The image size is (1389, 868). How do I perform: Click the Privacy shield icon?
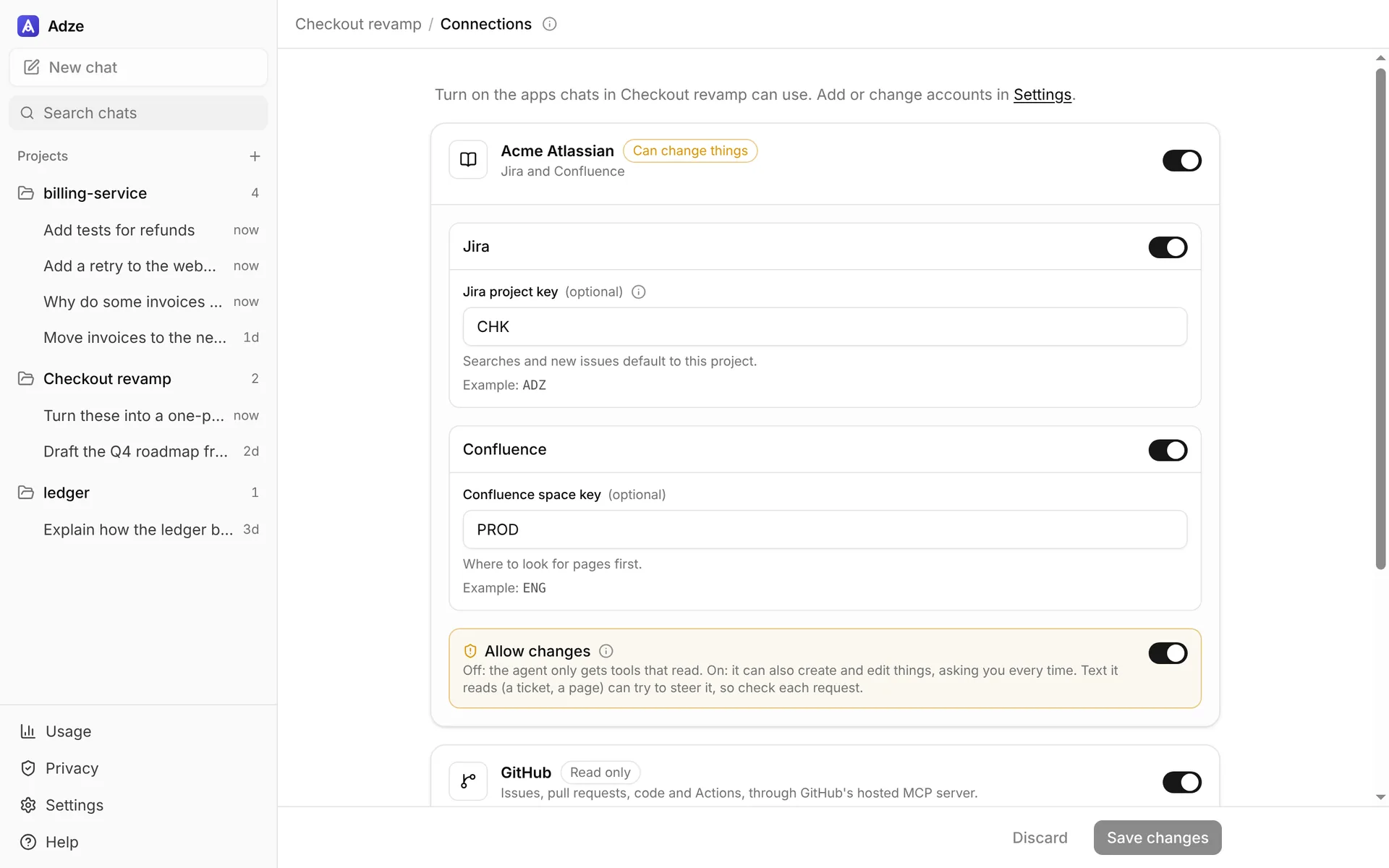[28, 768]
